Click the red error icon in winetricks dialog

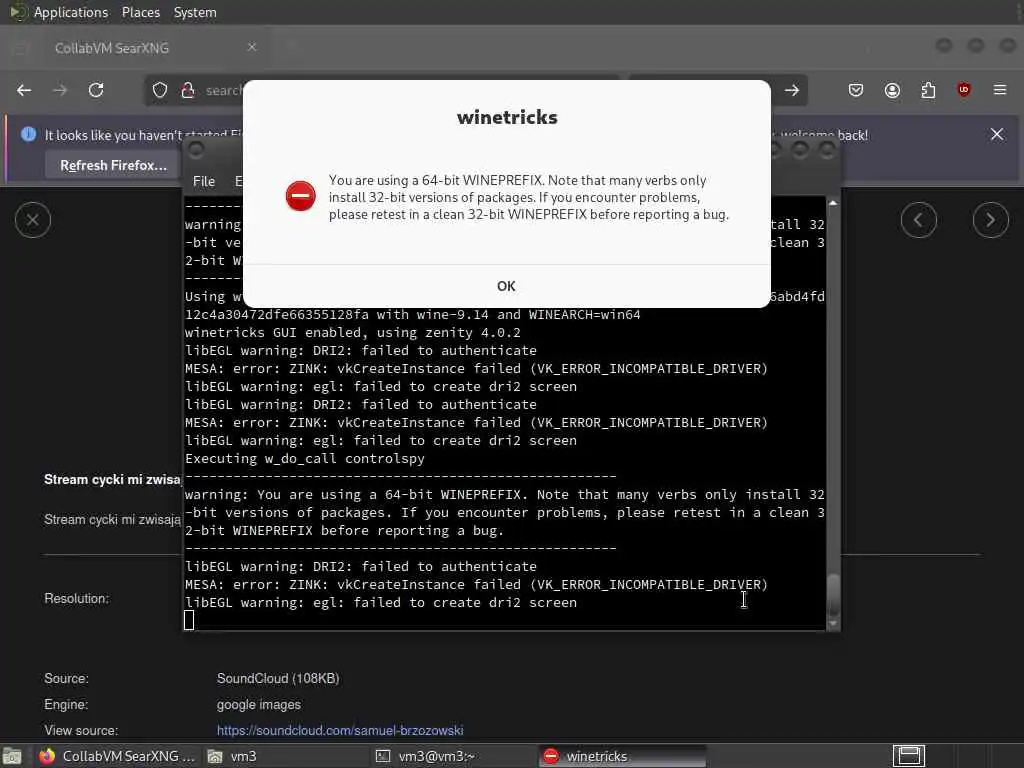300,196
